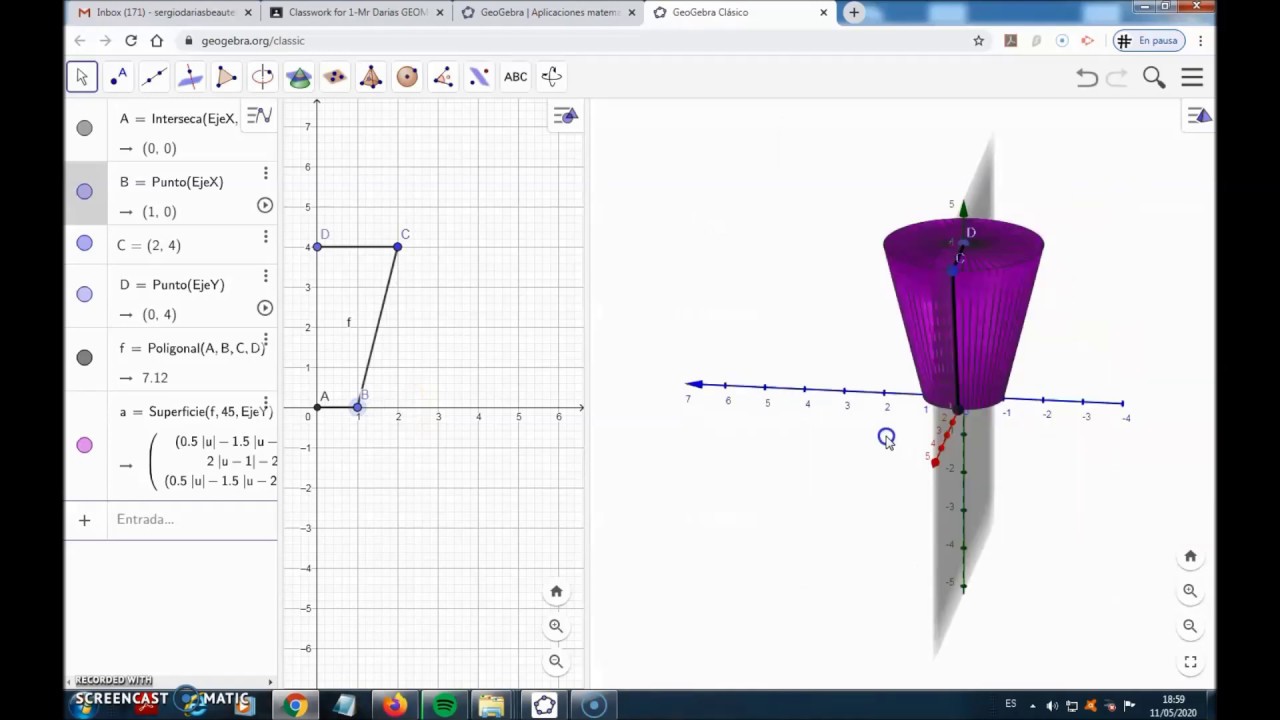The image size is (1280, 720).
Task: Select the Reflect about plane tool
Action: (x=478, y=77)
